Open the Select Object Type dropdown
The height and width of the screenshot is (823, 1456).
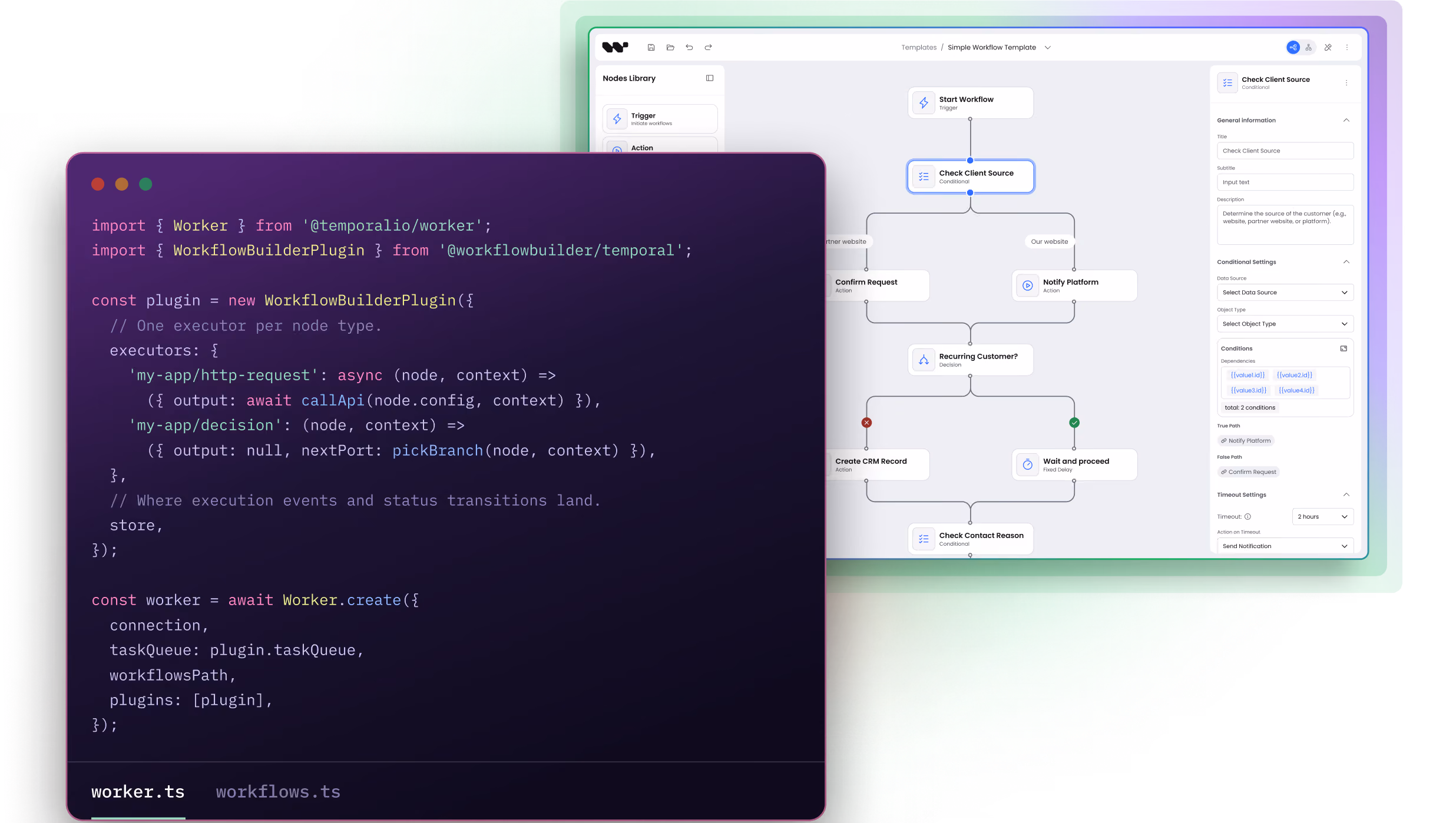1285,324
